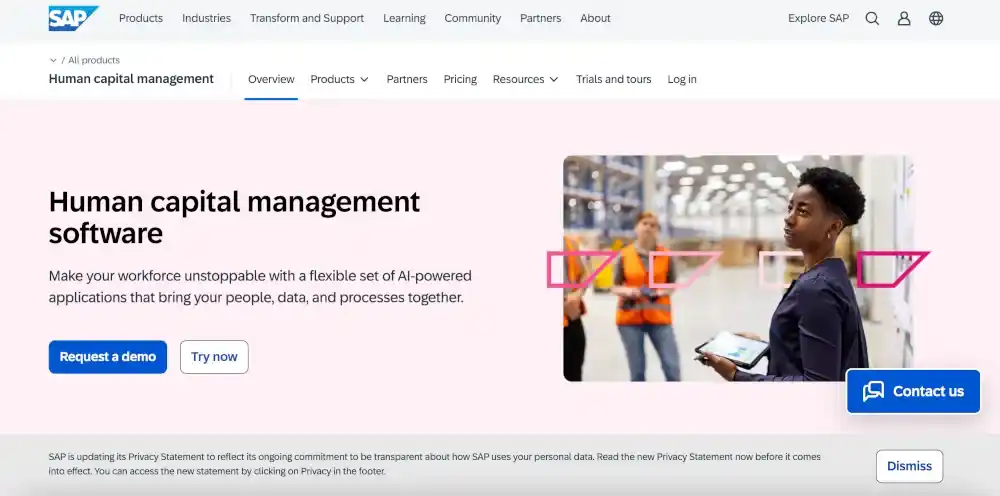Open Trials and tours link
This screenshot has width=1000, height=496.
pos(613,79)
